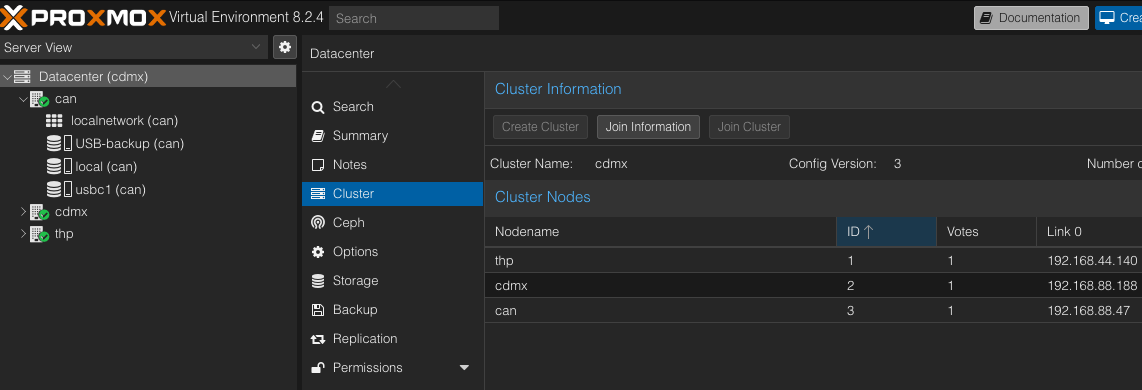Collapse the can node
Viewport: 1142px width, 390px height.
23,99
